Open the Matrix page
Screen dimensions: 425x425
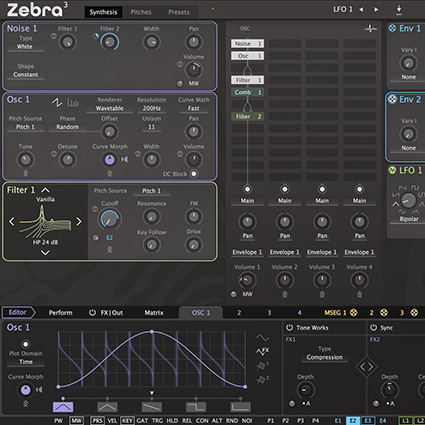coord(154,313)
